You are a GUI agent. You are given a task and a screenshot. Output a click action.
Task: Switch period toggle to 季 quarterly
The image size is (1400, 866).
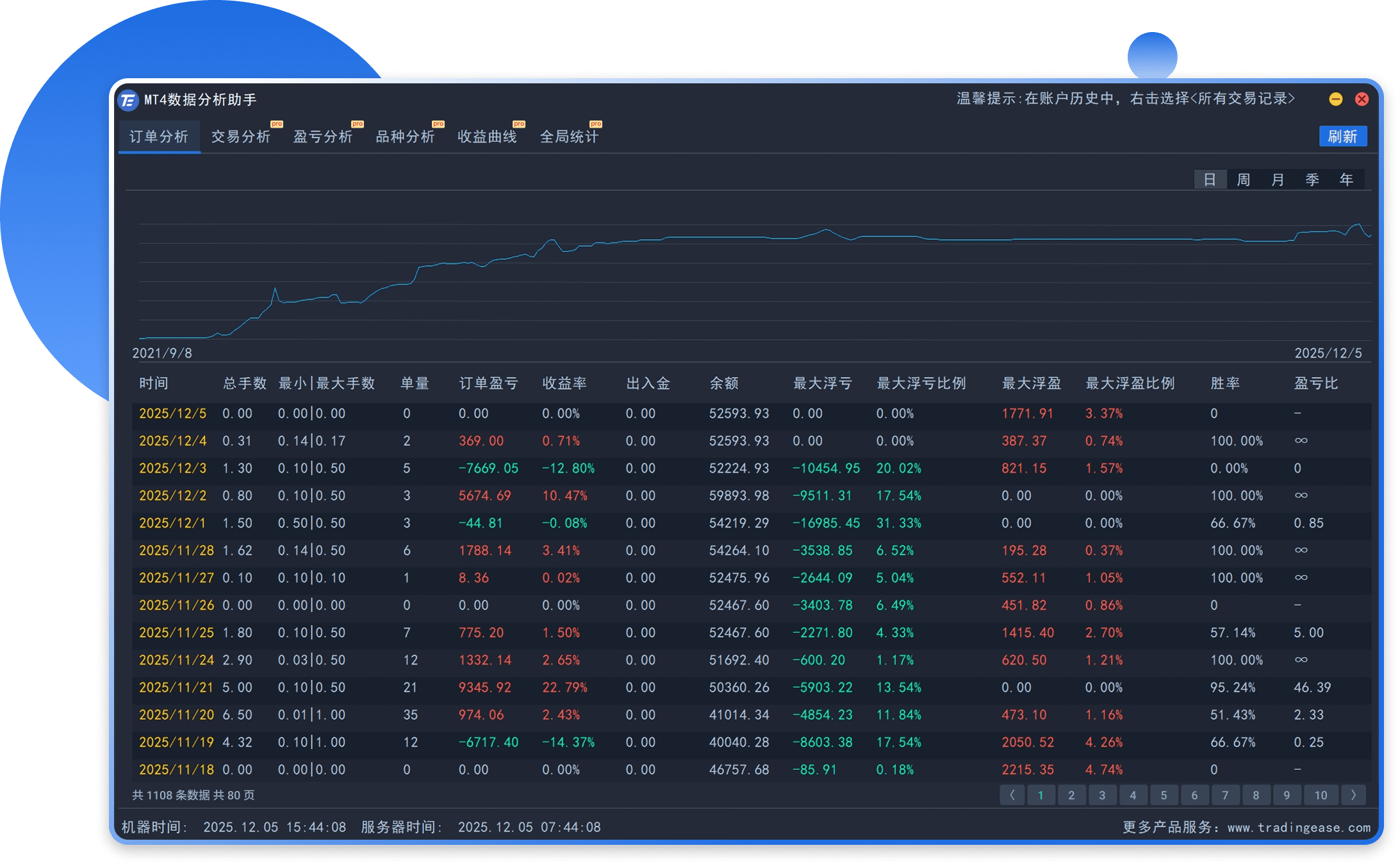[x=1312, y=179]
